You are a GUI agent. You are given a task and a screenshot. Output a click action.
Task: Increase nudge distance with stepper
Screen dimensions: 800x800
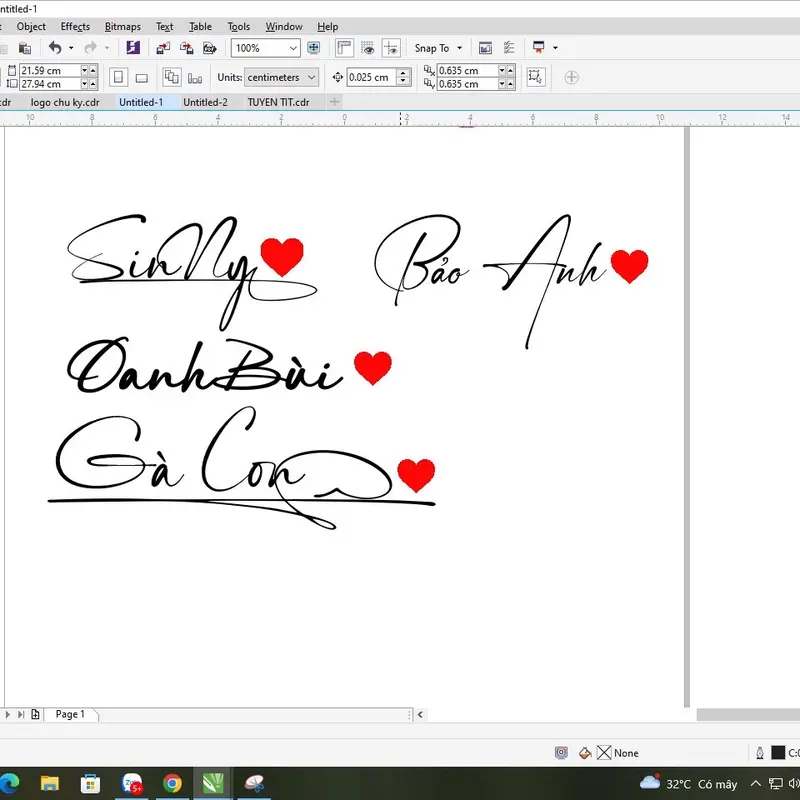[404, 73]
